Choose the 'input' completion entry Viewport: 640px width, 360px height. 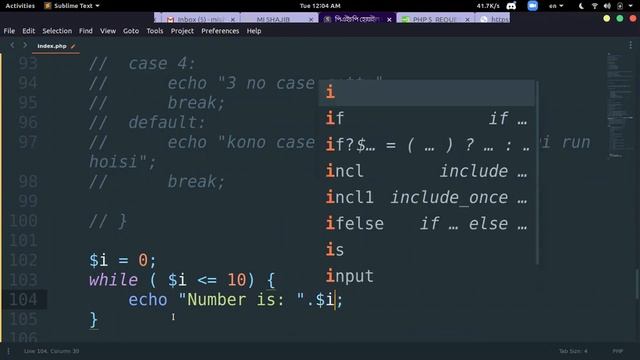[427, 276]
